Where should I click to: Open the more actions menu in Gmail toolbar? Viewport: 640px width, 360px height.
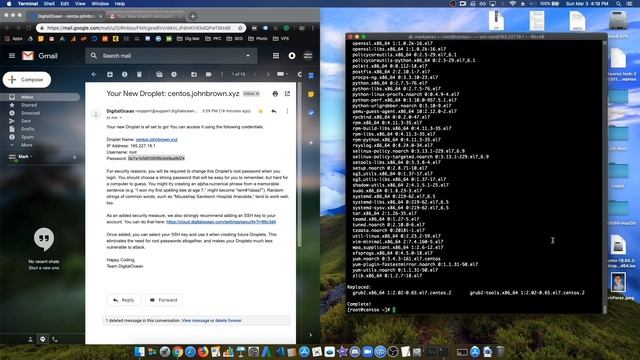point(222,74)
